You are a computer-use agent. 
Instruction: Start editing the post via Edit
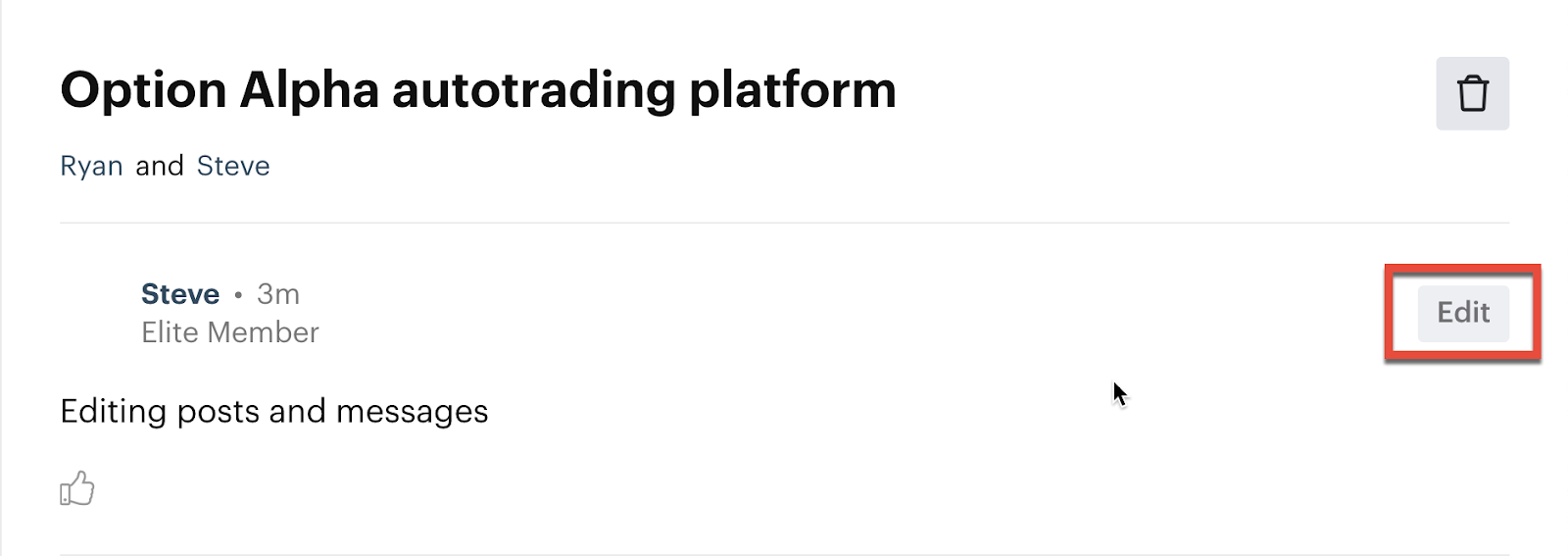point(1463,313)
